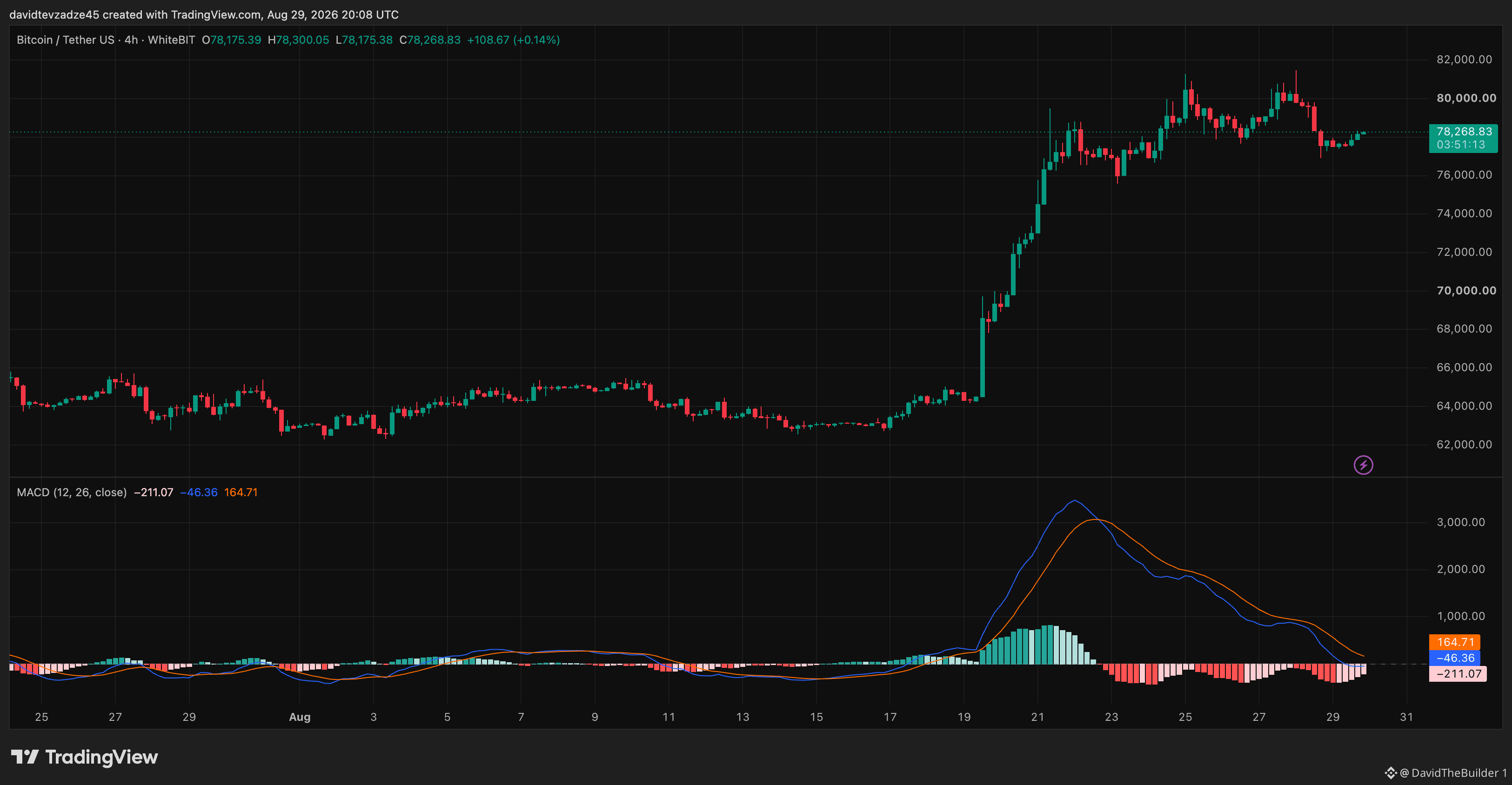
Task: Click the Aug label on time axis
Action: pos(300,717)
